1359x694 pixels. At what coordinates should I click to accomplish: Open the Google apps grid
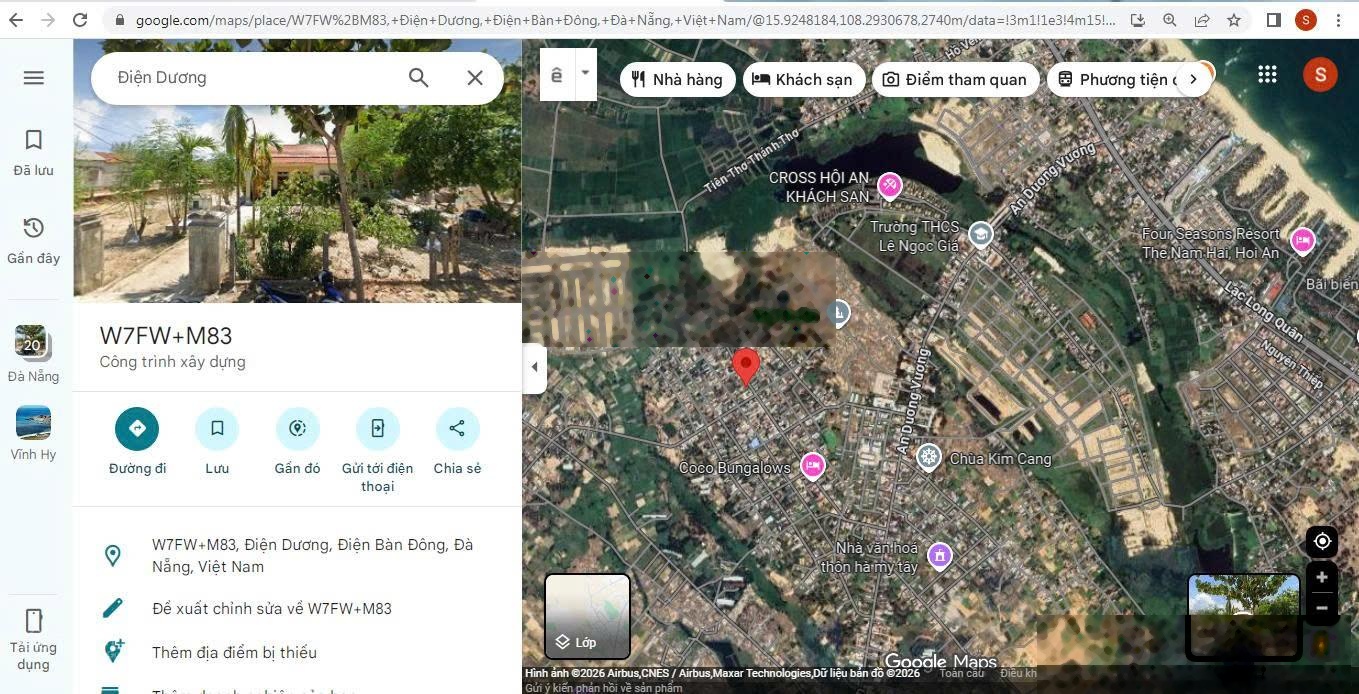click(1267, 74)
